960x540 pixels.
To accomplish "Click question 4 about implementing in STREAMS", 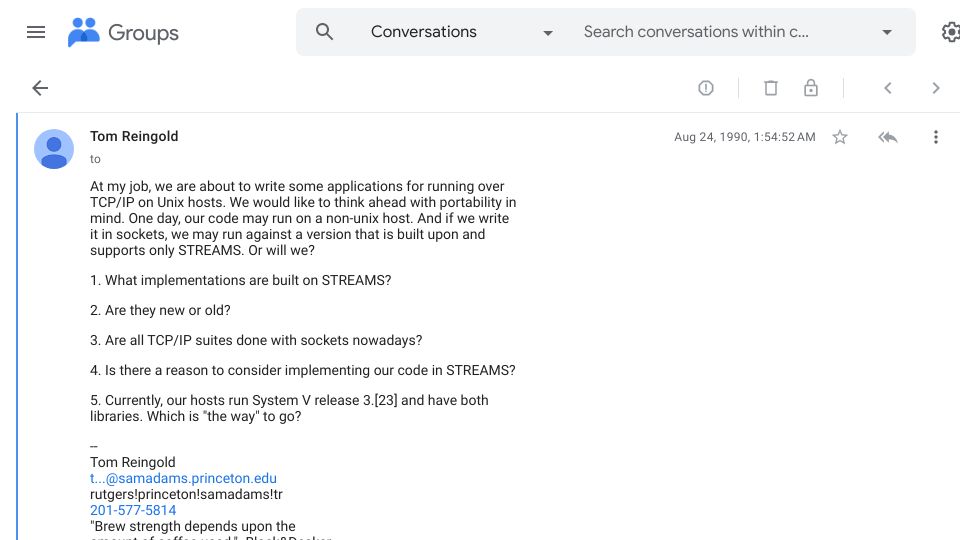I will point(302,370).
